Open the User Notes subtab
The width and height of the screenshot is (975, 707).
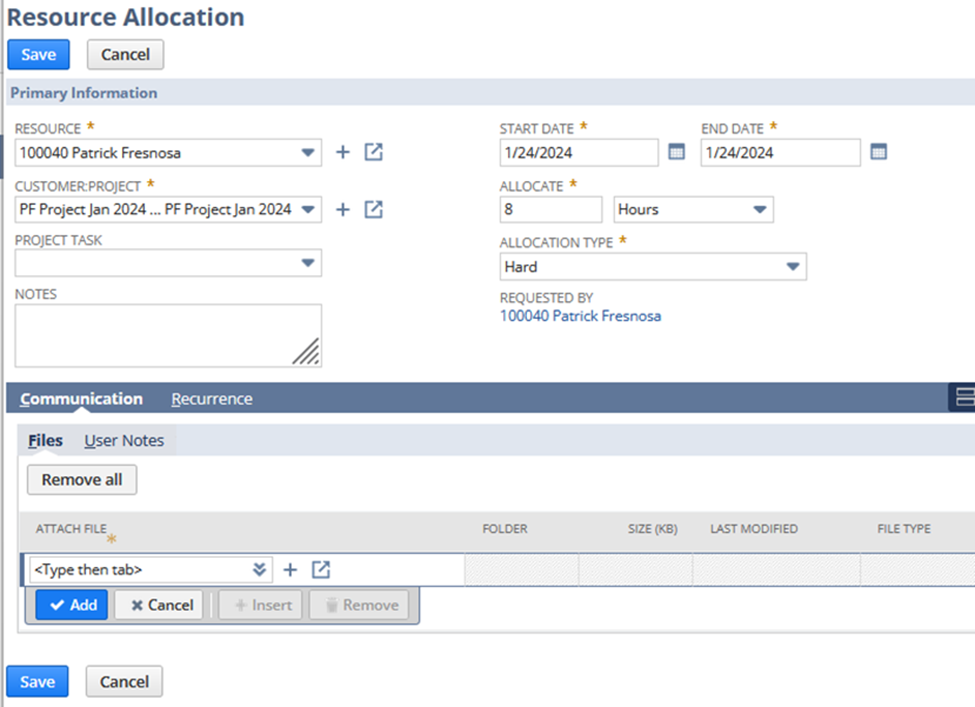[124, 441]
